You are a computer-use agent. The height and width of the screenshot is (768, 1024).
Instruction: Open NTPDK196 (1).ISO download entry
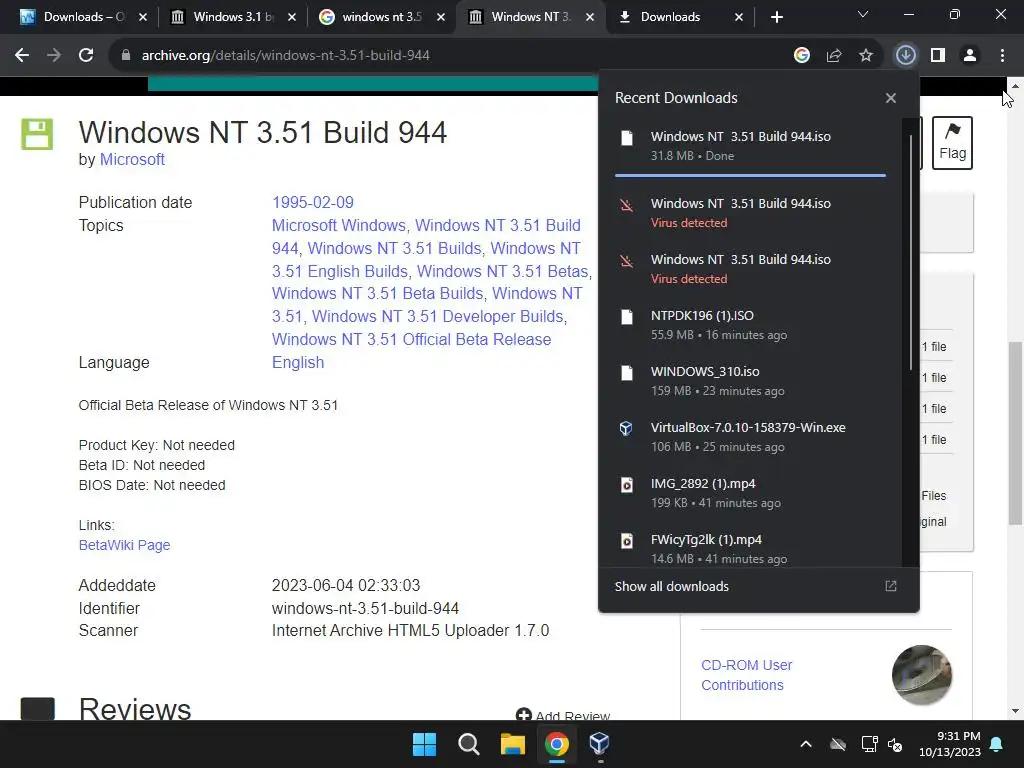[750, 325]
